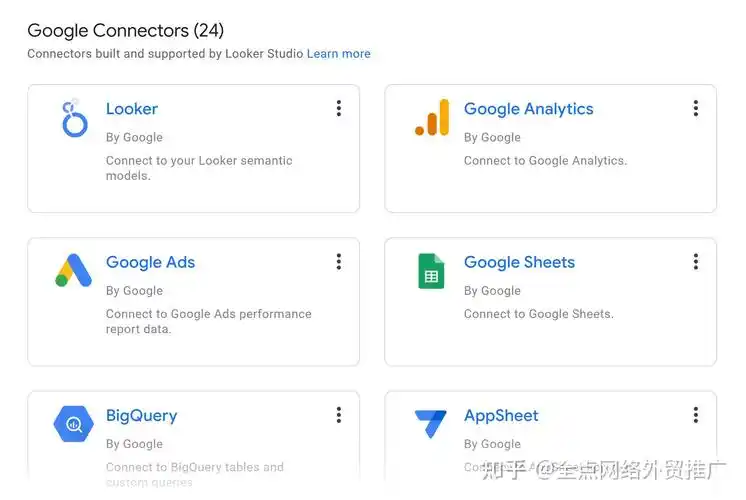Click the Google Analytics bar-chart icon
Viewport: 746px width, 500px height.
click(432, 118)
